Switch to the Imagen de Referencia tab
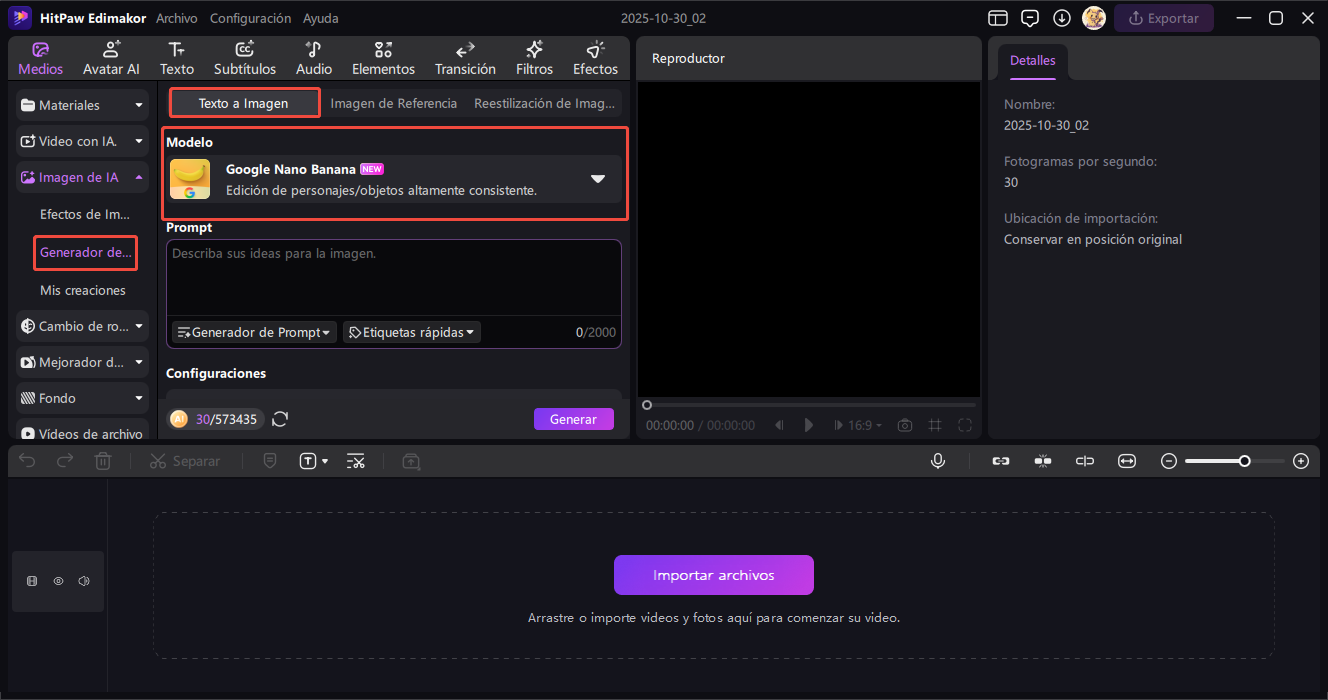This screenshot has height=700, width=1328. click(393, 103)
